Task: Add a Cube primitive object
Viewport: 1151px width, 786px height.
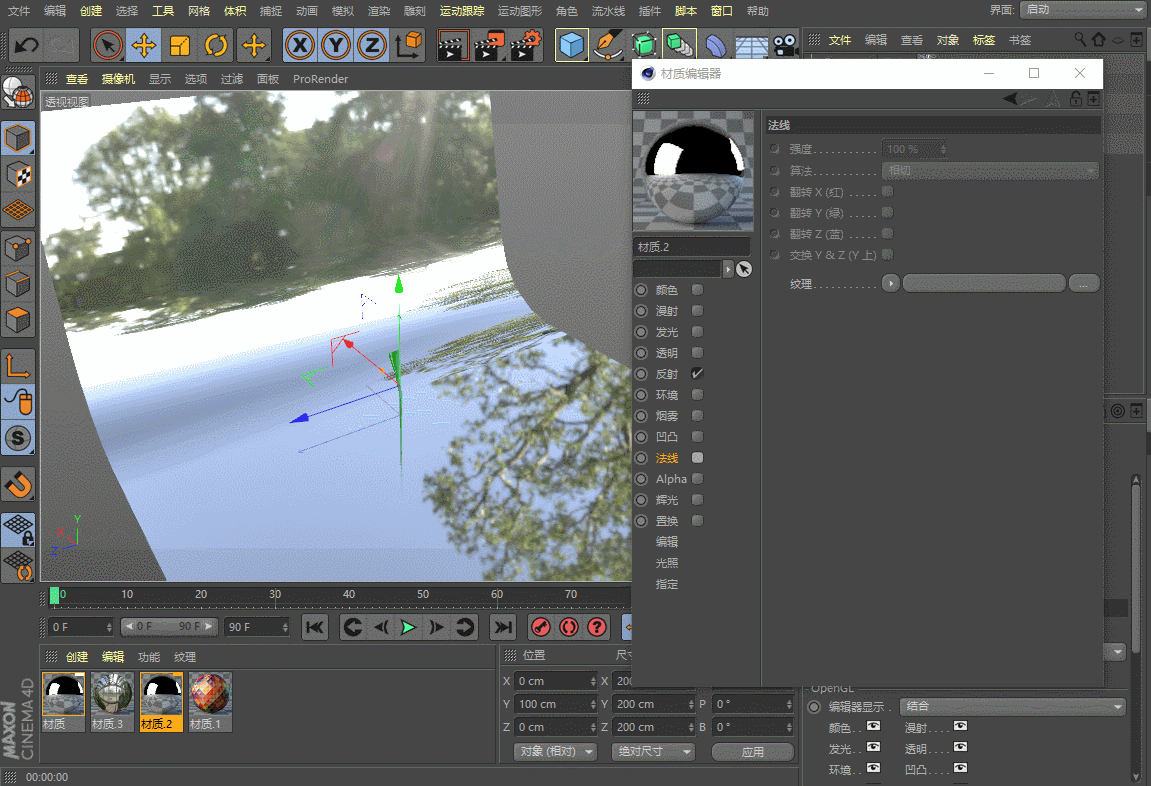Action: 572,46
